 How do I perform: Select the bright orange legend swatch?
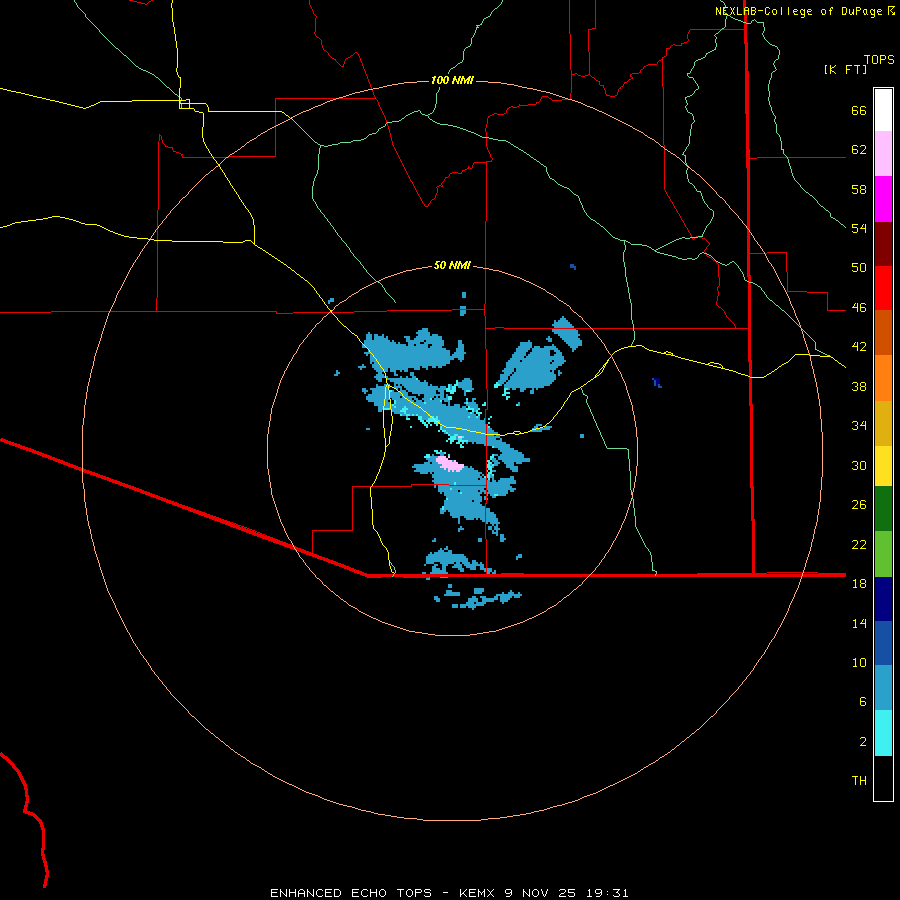[x=883, y=377]
